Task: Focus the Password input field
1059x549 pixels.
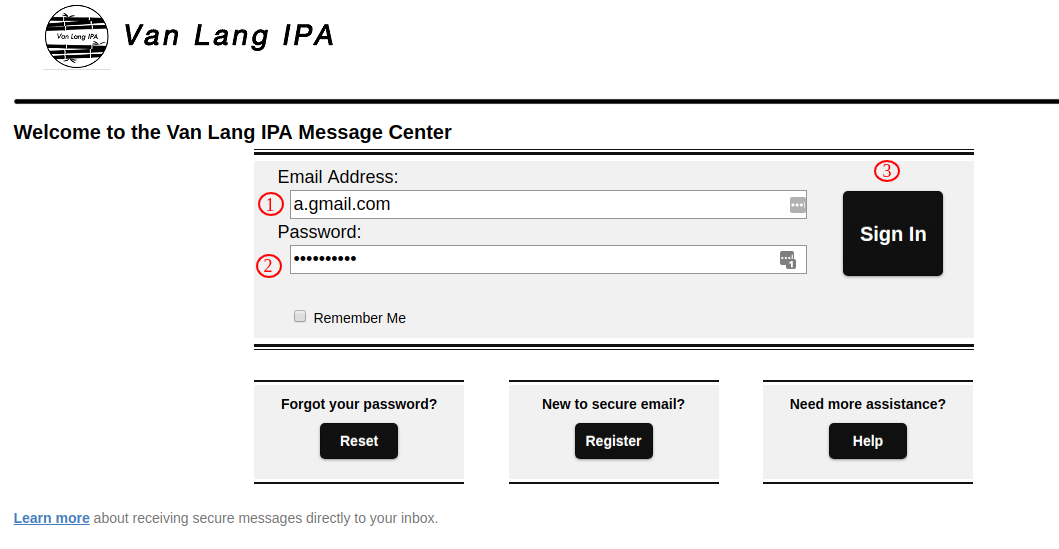Action: 548,259
